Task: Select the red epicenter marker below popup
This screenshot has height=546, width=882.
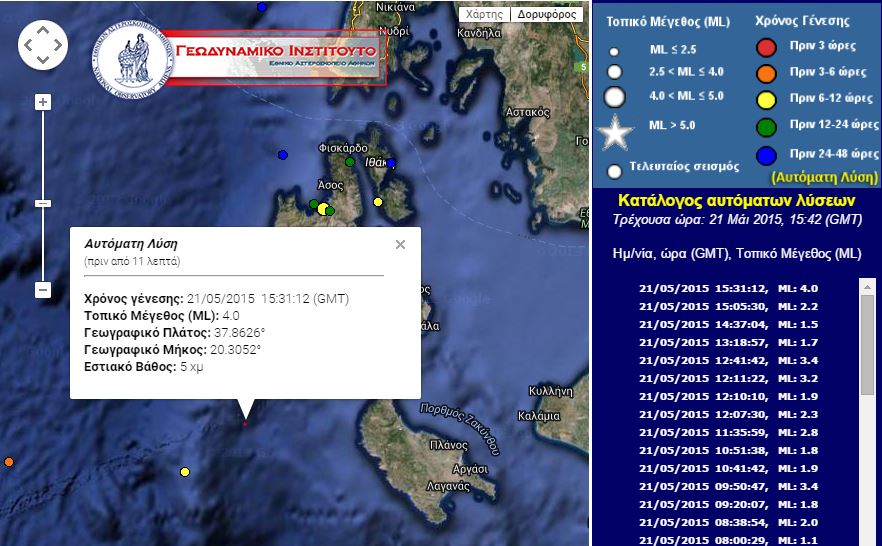Action: pyautogui.click(x=244, y=424)
